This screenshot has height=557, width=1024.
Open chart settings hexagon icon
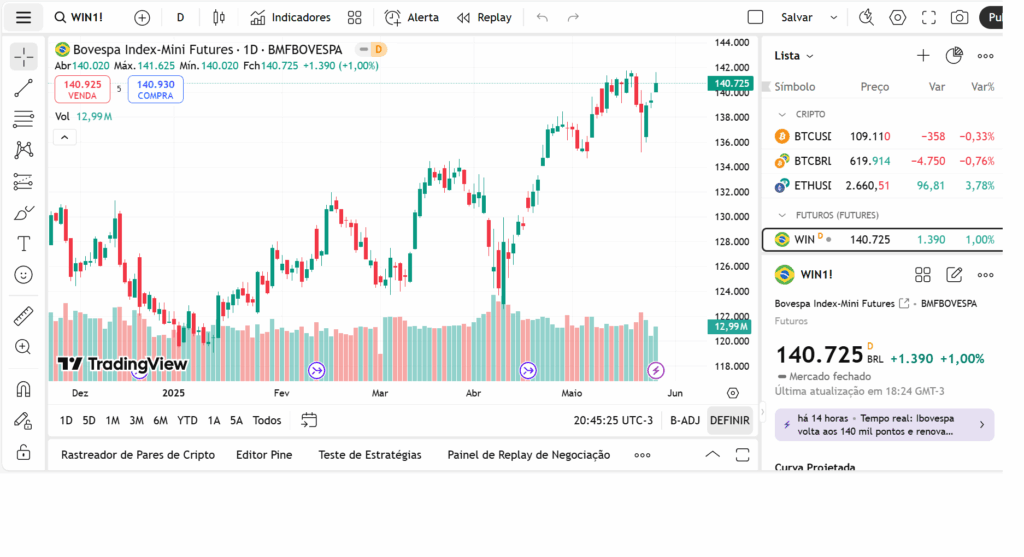pos(897,18)
